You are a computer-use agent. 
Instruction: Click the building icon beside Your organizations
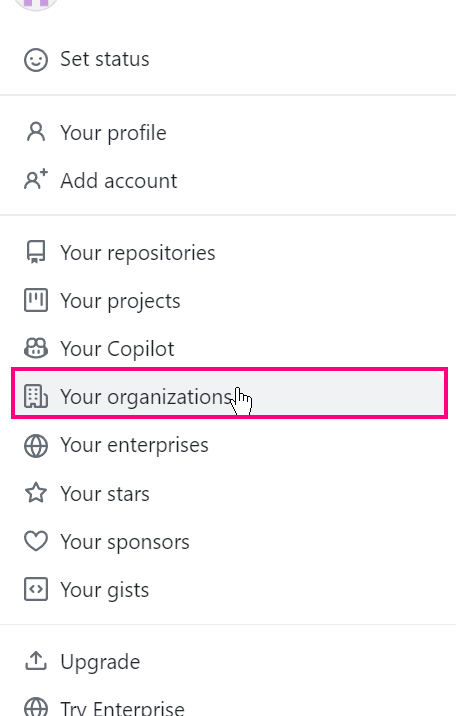click(x=36, y=396)
